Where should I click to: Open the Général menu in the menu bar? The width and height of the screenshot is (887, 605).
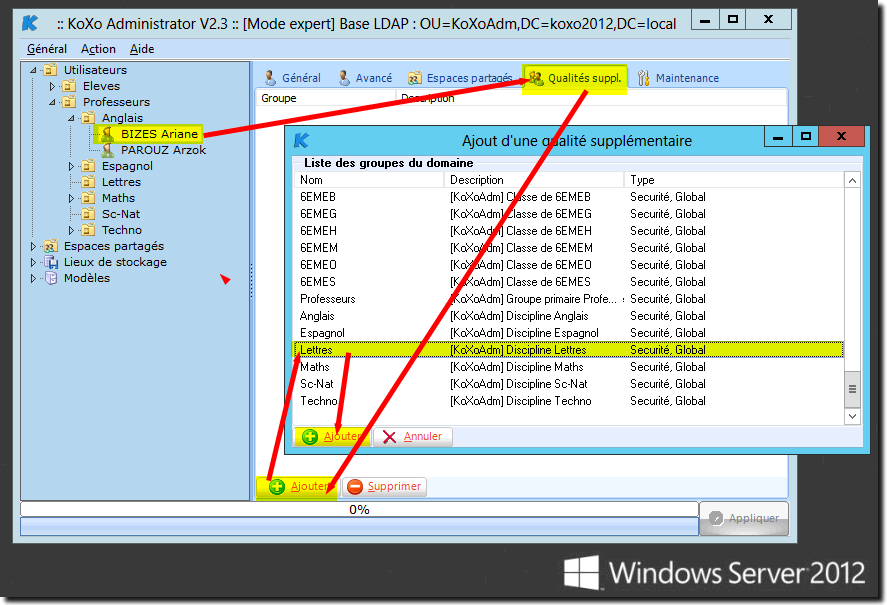(x=47, y=49)
